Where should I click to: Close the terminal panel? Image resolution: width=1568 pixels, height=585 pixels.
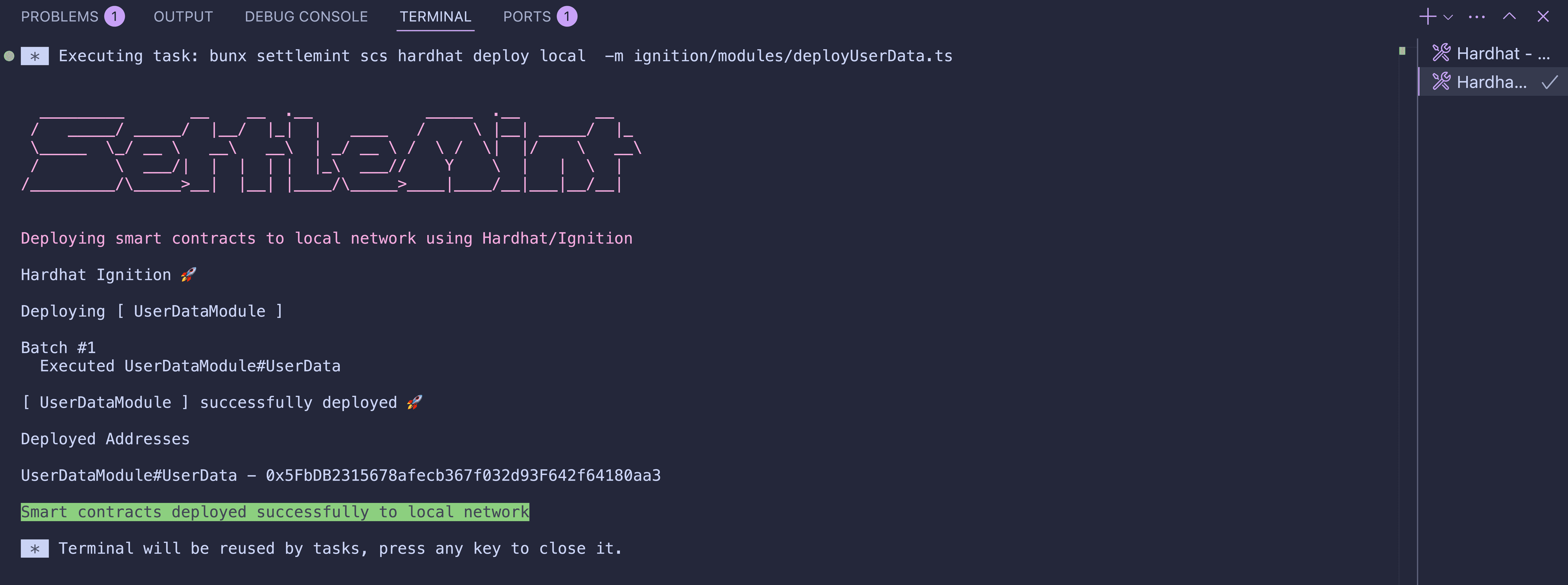click(1542, 16)
